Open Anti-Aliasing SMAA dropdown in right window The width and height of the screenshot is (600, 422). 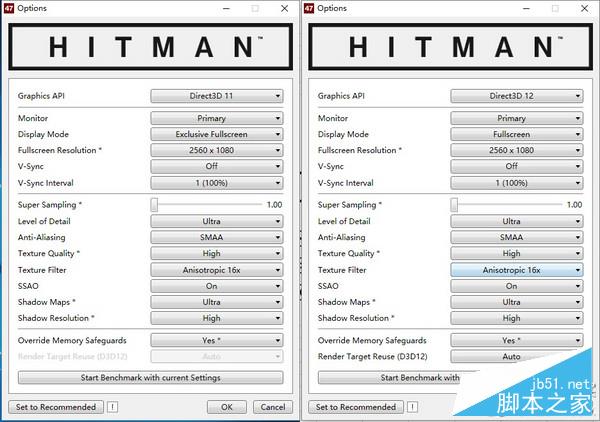pos(517,237)
